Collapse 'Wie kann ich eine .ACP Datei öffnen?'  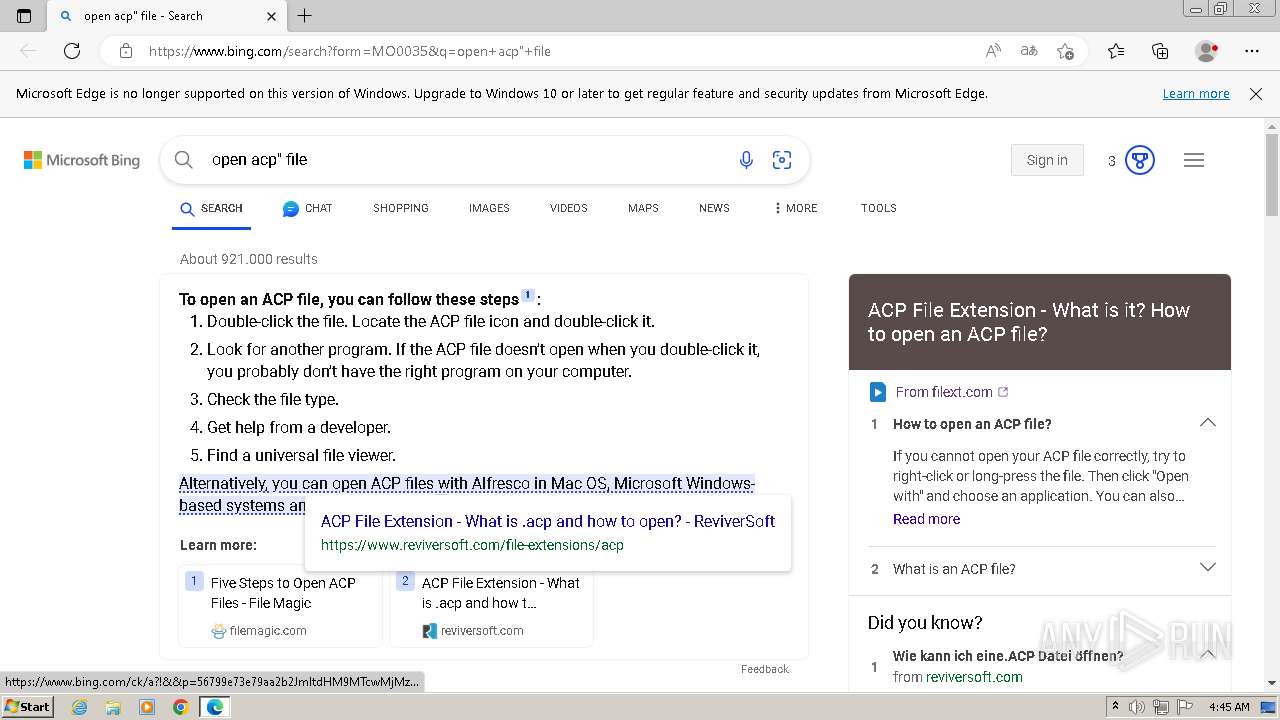[x=1208, y=655]
